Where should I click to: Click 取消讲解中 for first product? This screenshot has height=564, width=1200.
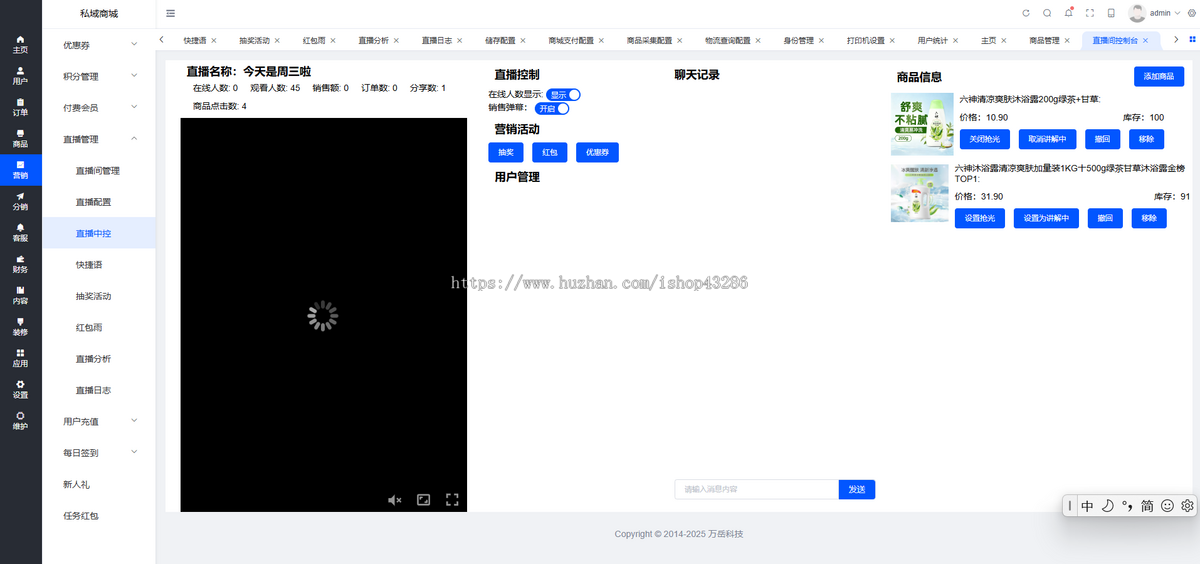click(1048, 139)
